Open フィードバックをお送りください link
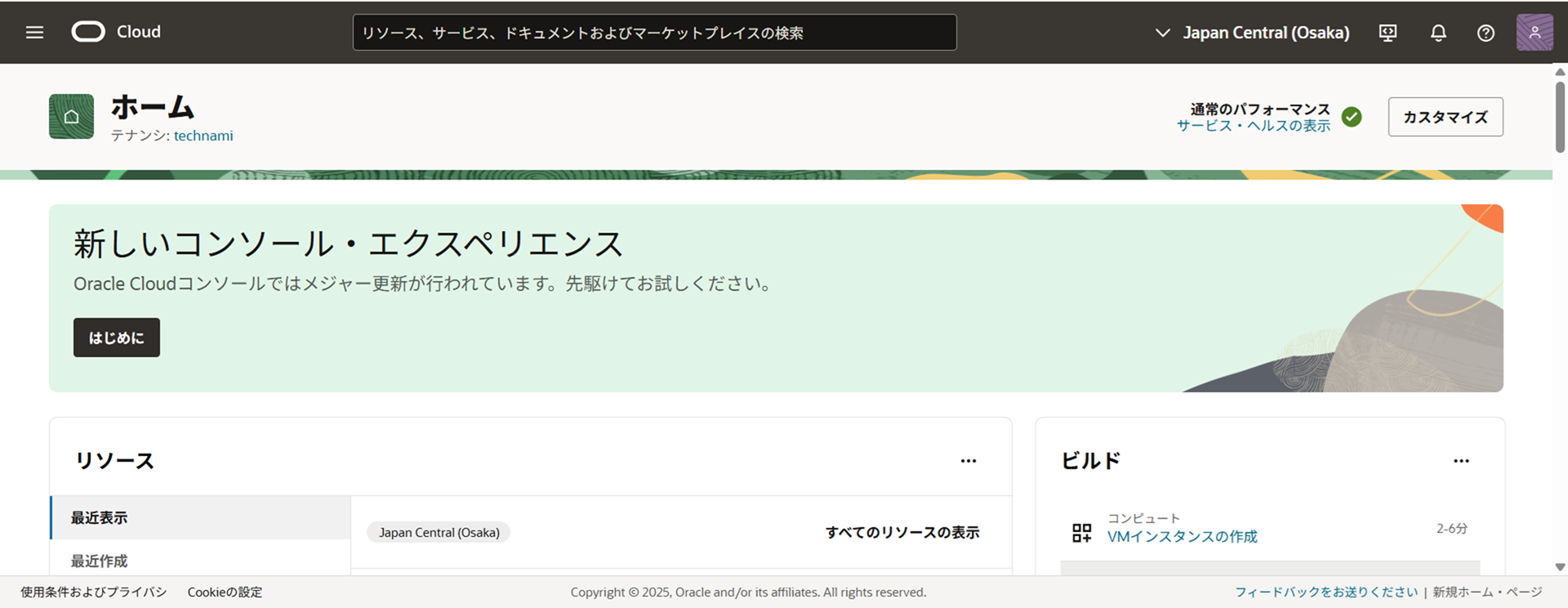 coord(1326,592)
